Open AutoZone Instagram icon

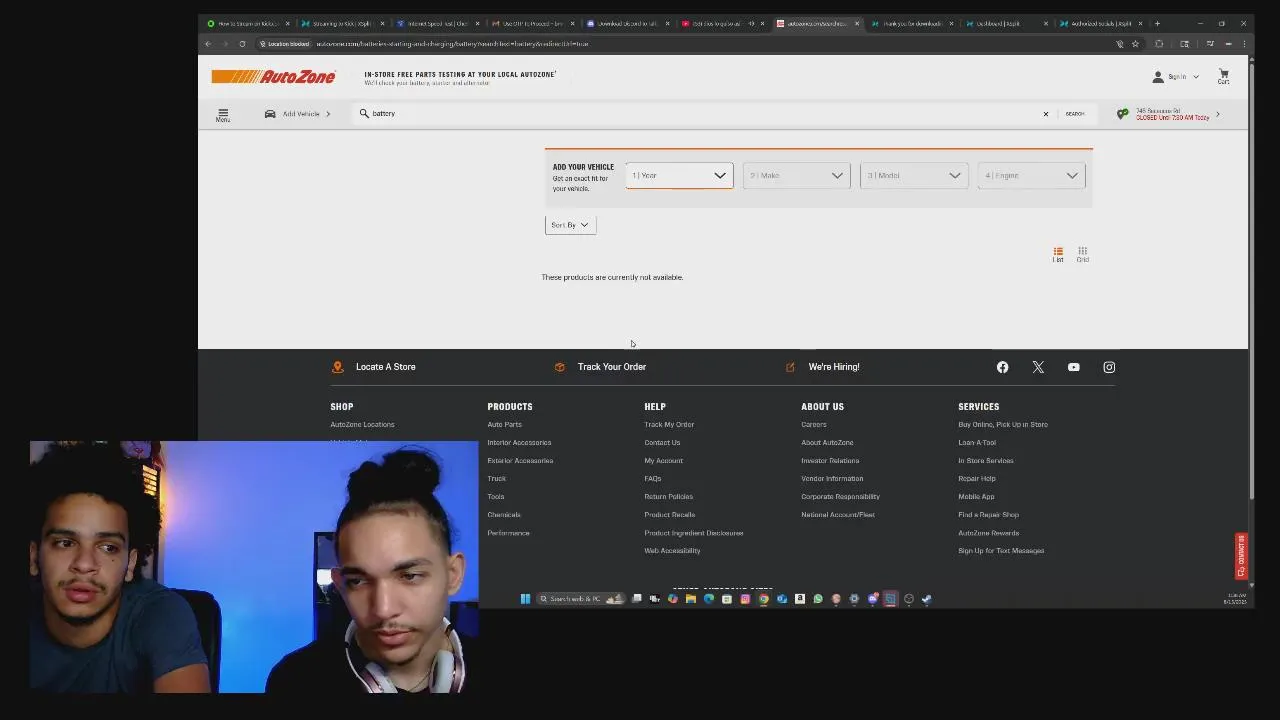coord(1109,367)
